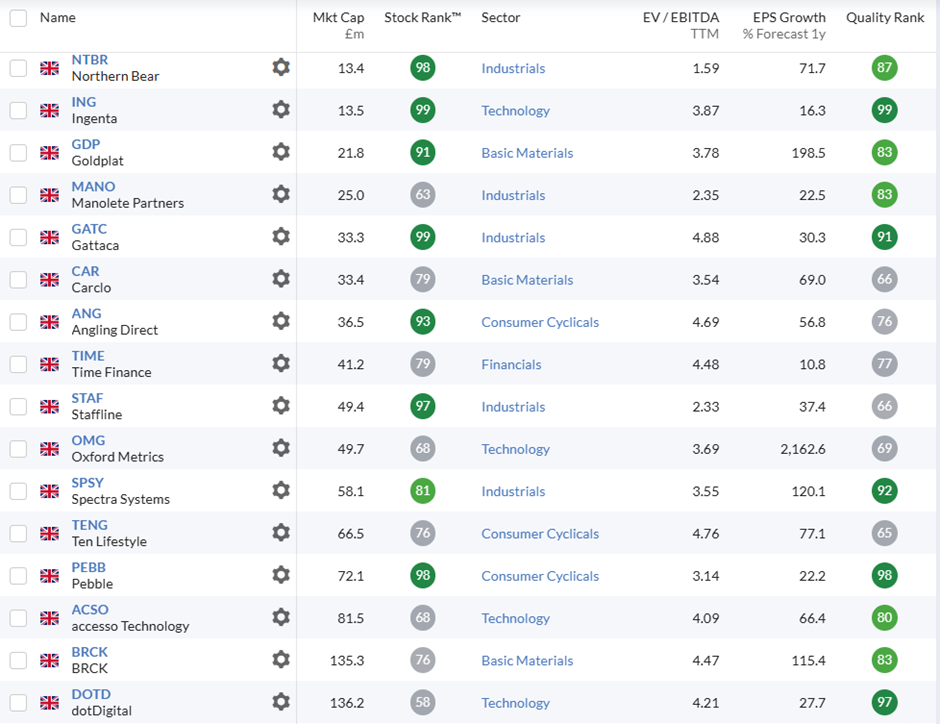
Task: Open the Financials sector link
Action: point(511,364)
